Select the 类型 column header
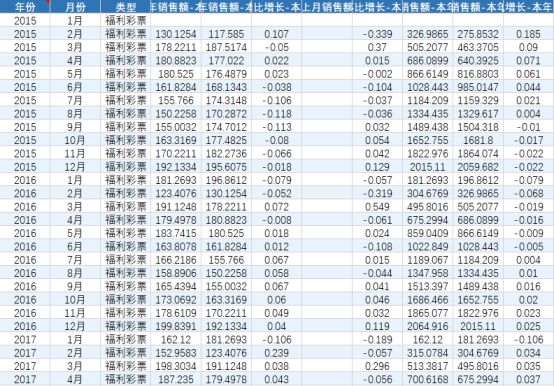This screenshot has height=386, width=554. [125, 6]
